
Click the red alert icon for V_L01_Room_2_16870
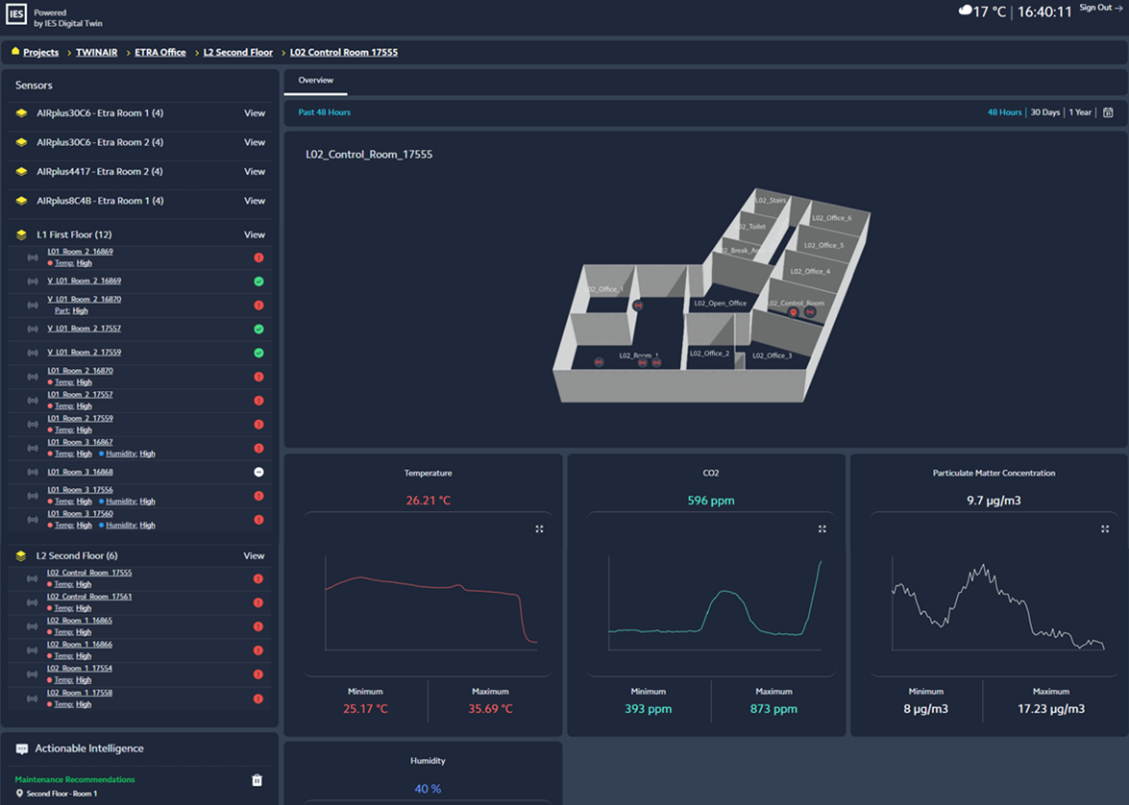point(258,305)
